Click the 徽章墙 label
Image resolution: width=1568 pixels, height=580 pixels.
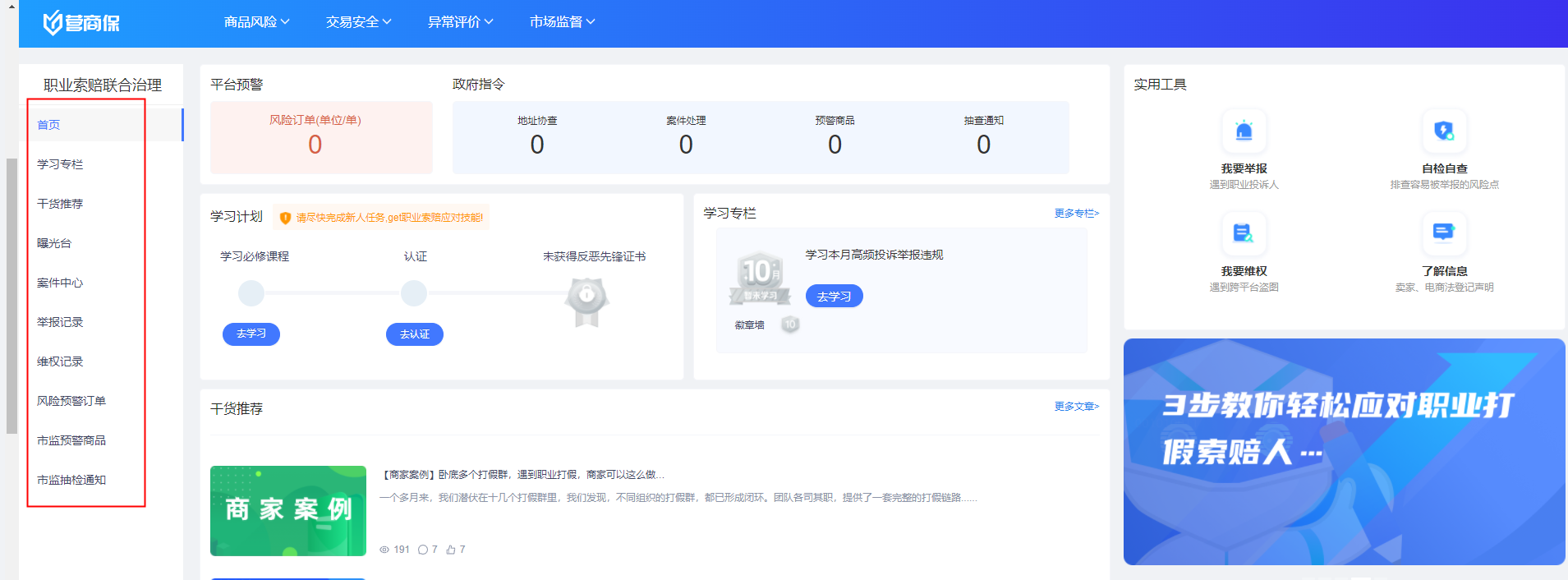[x=749, y=325]
